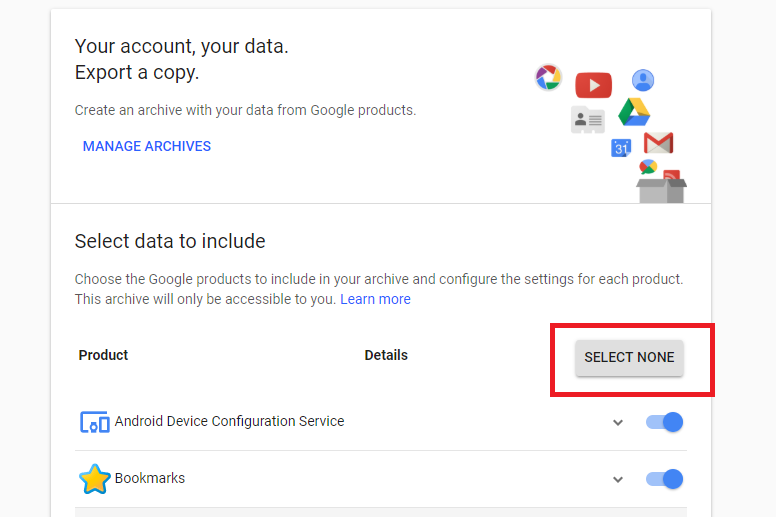
Task: Click the blue Calendar 31 icon
Action: [x=621, y=148]
